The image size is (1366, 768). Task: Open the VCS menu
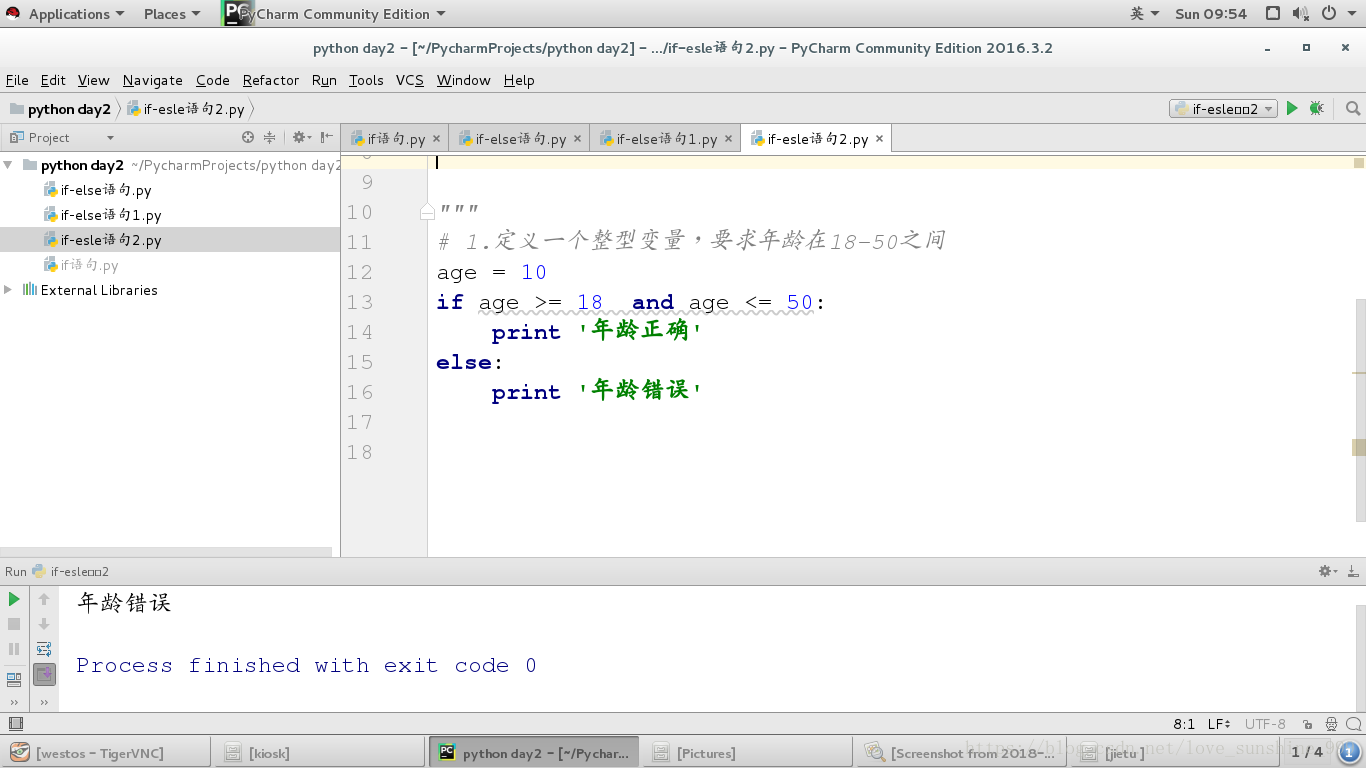[410, 80]
